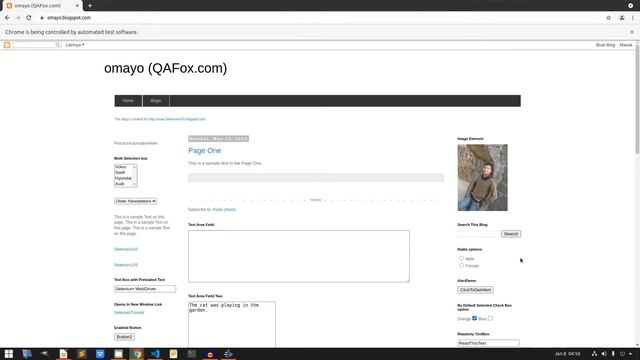Open the file manager window icon in taskbar
This screenshot has height=360, width=640.
pos(118,354)
